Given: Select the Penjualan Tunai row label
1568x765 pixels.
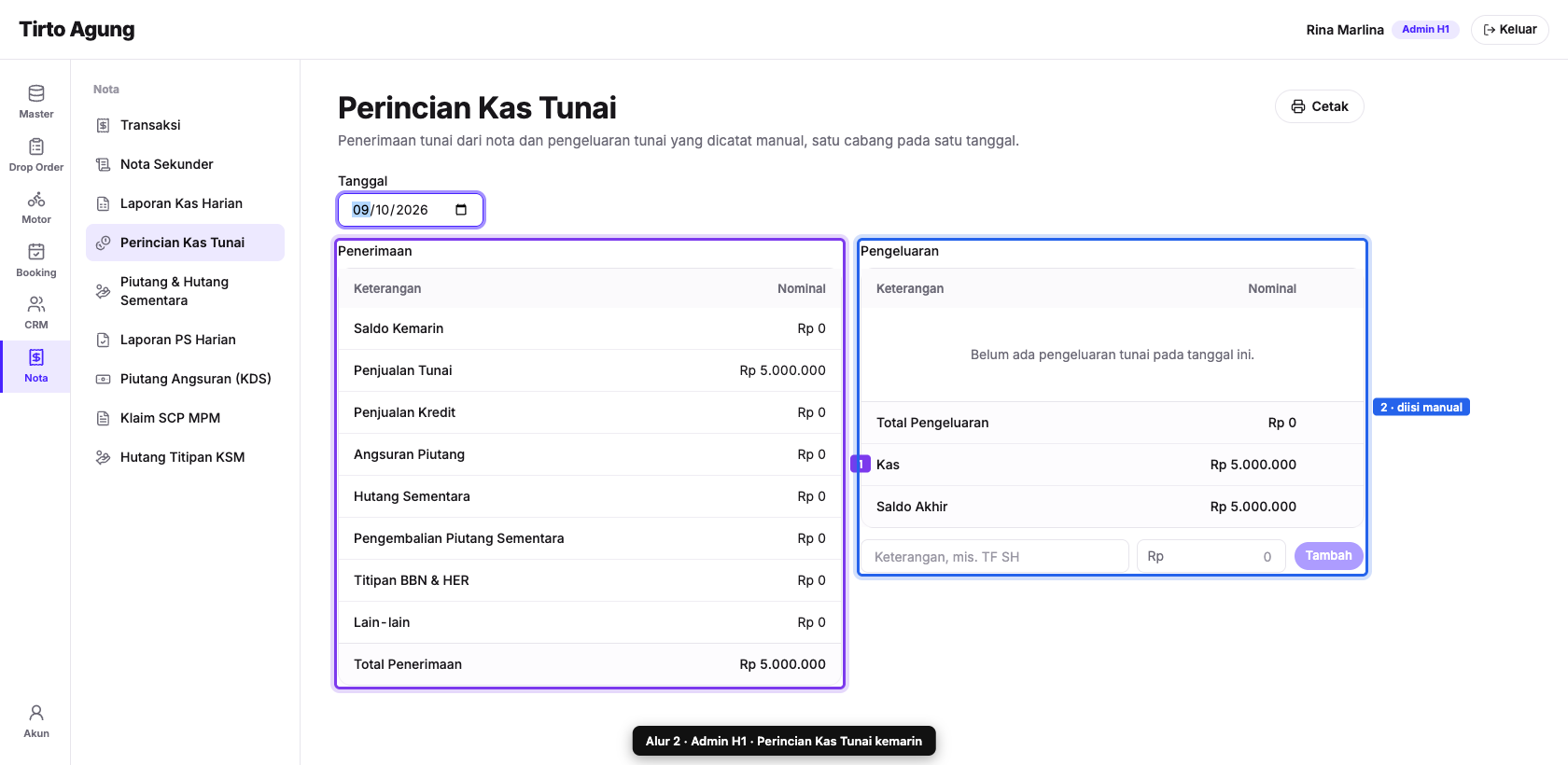Looking at the screenshot, I should click(x=403, y=370).
